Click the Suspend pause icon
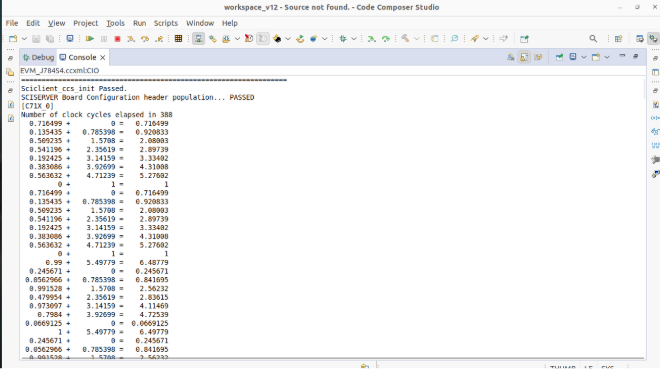Image resolution: width=660 pixels, height=369 pixels. [x=104, y=39]
